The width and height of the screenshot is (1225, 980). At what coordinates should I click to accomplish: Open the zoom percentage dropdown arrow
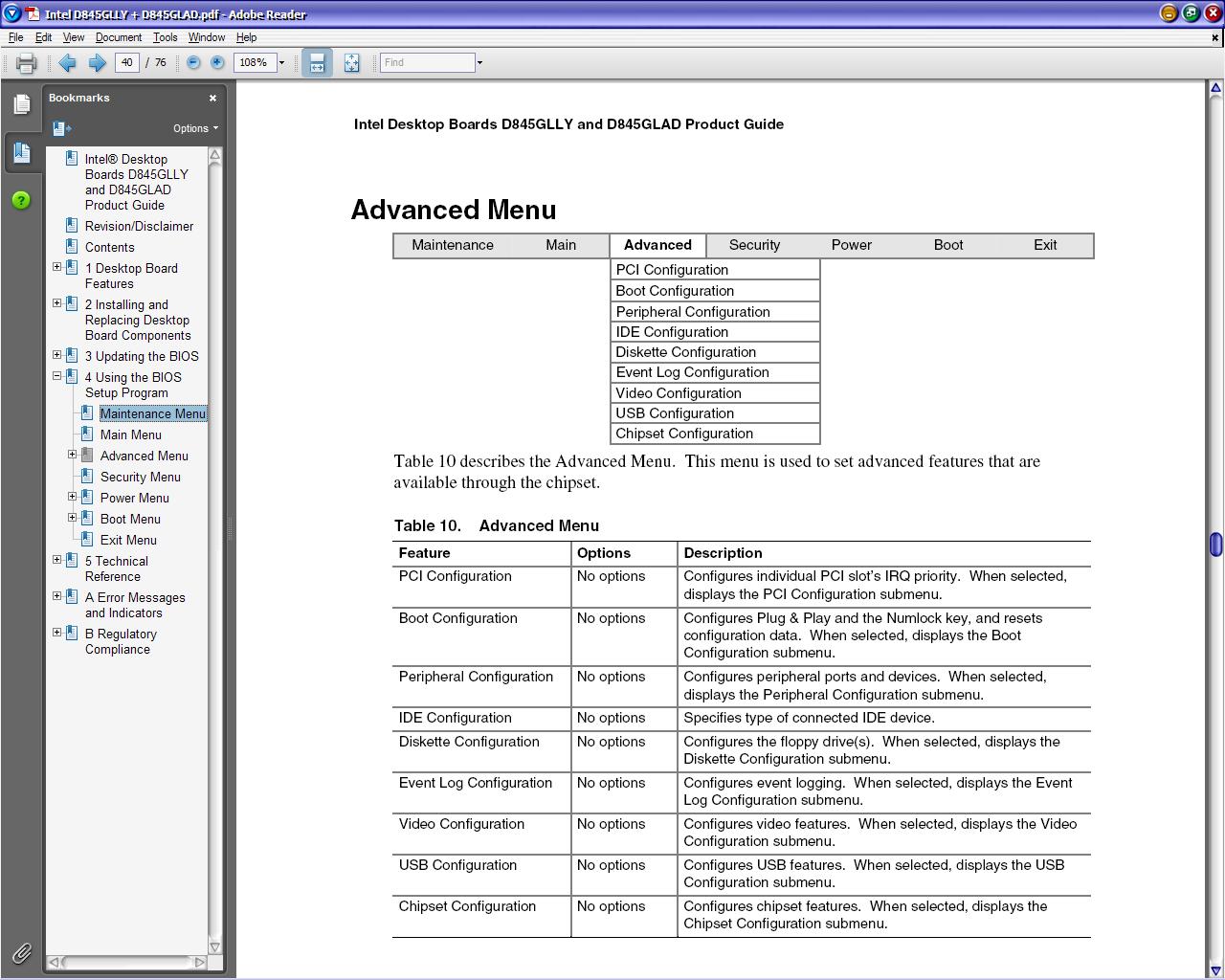[x=281, y=63]
